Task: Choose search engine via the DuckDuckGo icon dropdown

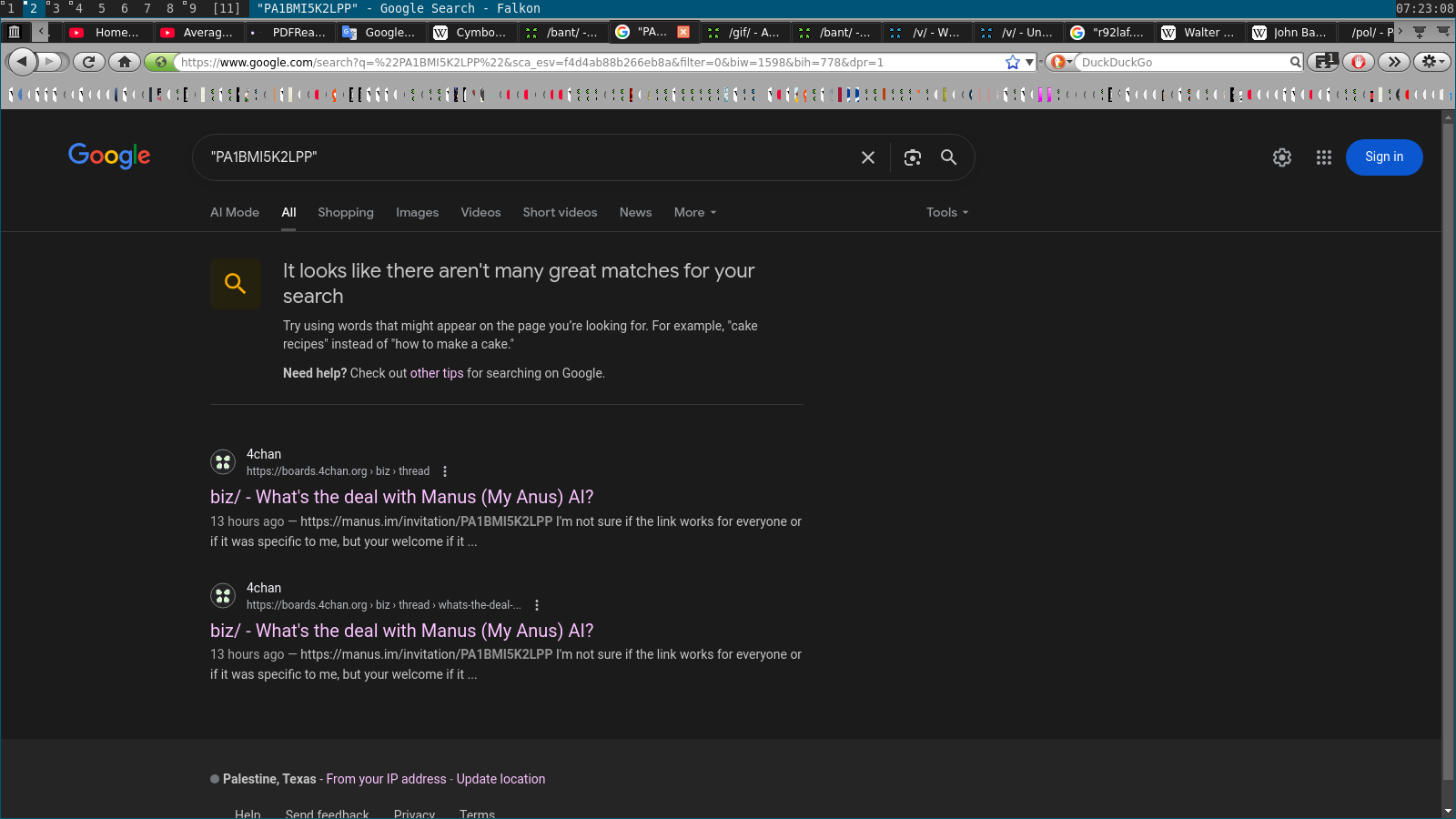Action: [1061, 62]
